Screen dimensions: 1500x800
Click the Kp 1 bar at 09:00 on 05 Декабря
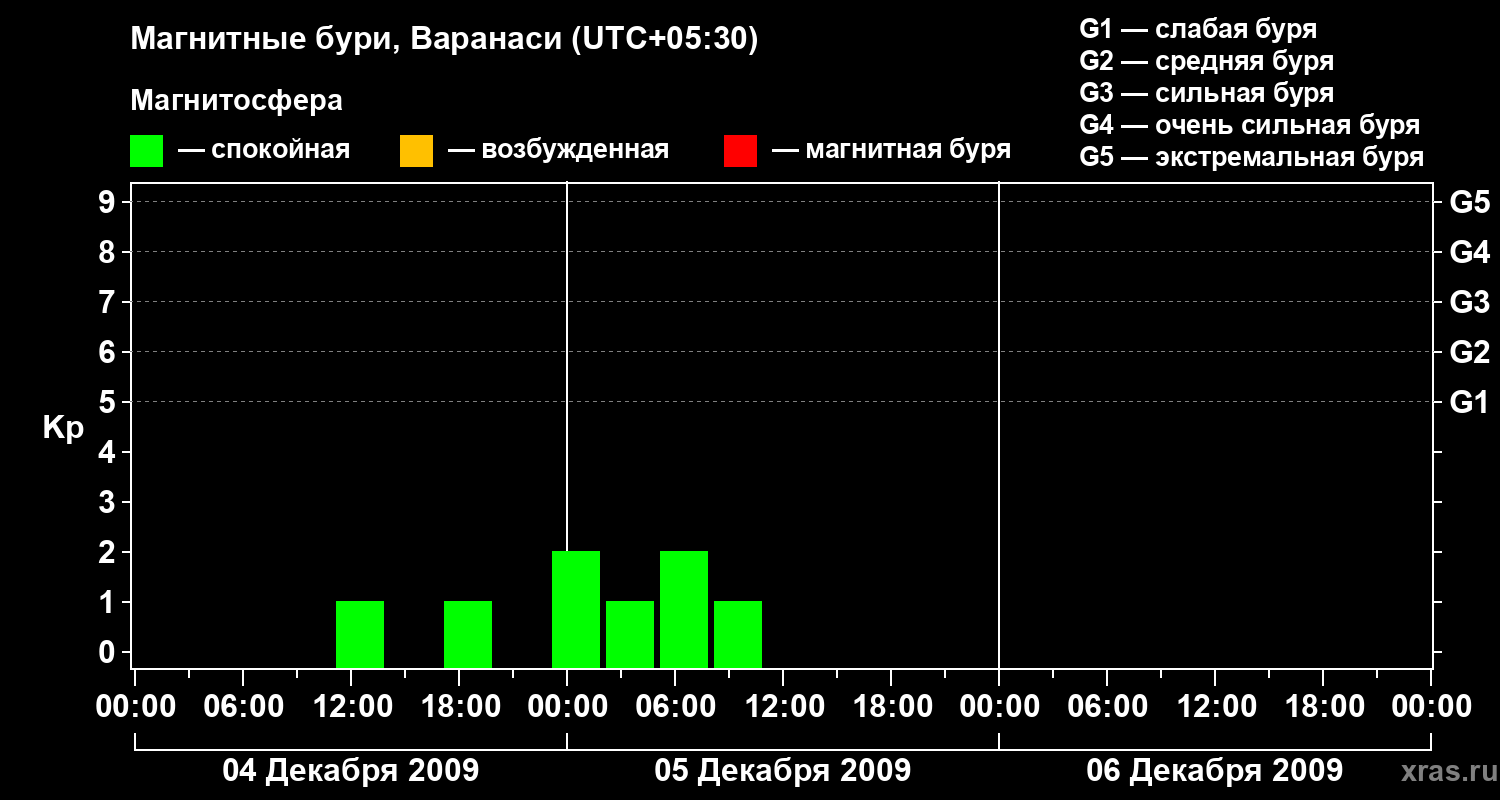738,634
